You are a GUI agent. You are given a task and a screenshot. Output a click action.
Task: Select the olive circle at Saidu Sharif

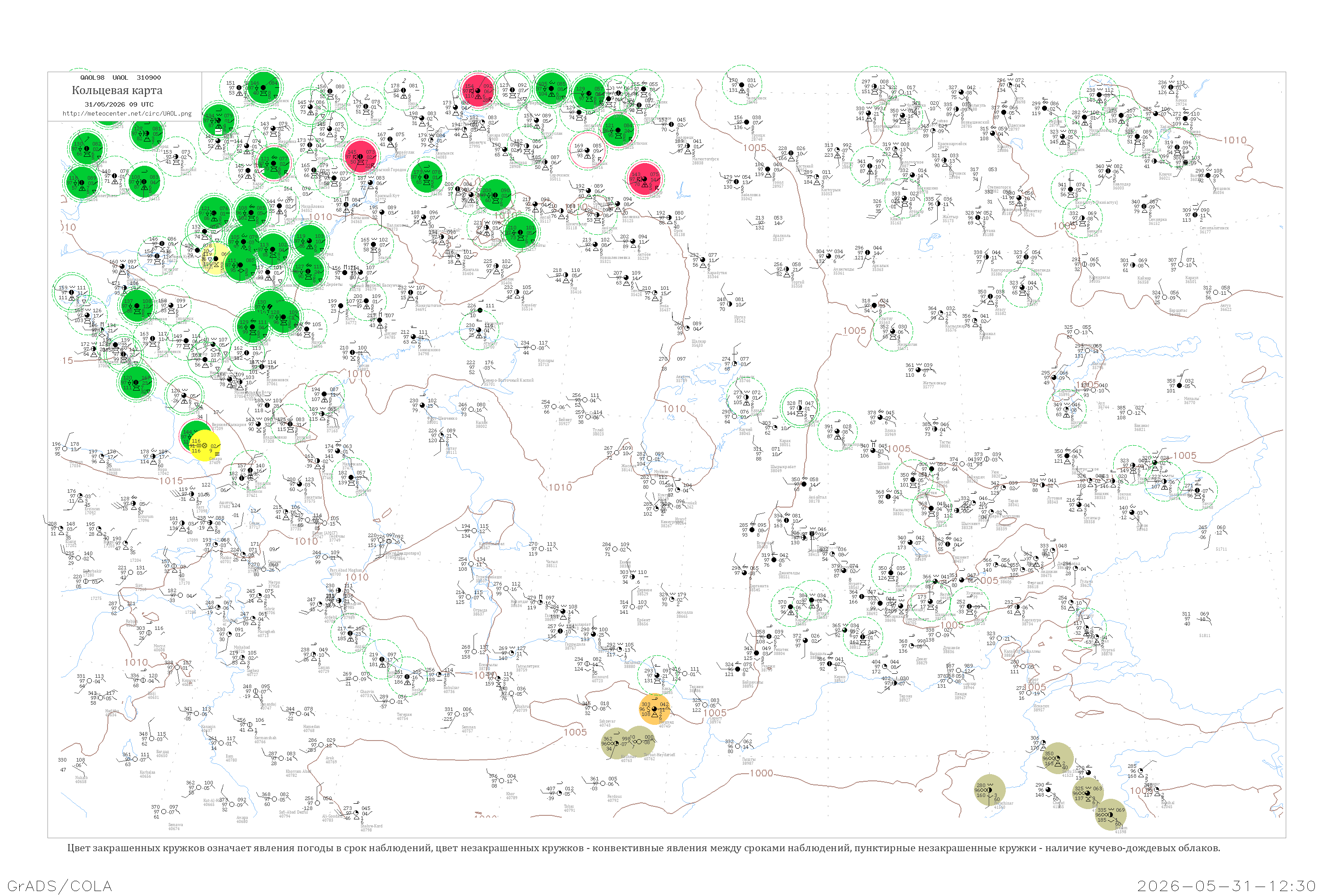[x=1058, y=758]
